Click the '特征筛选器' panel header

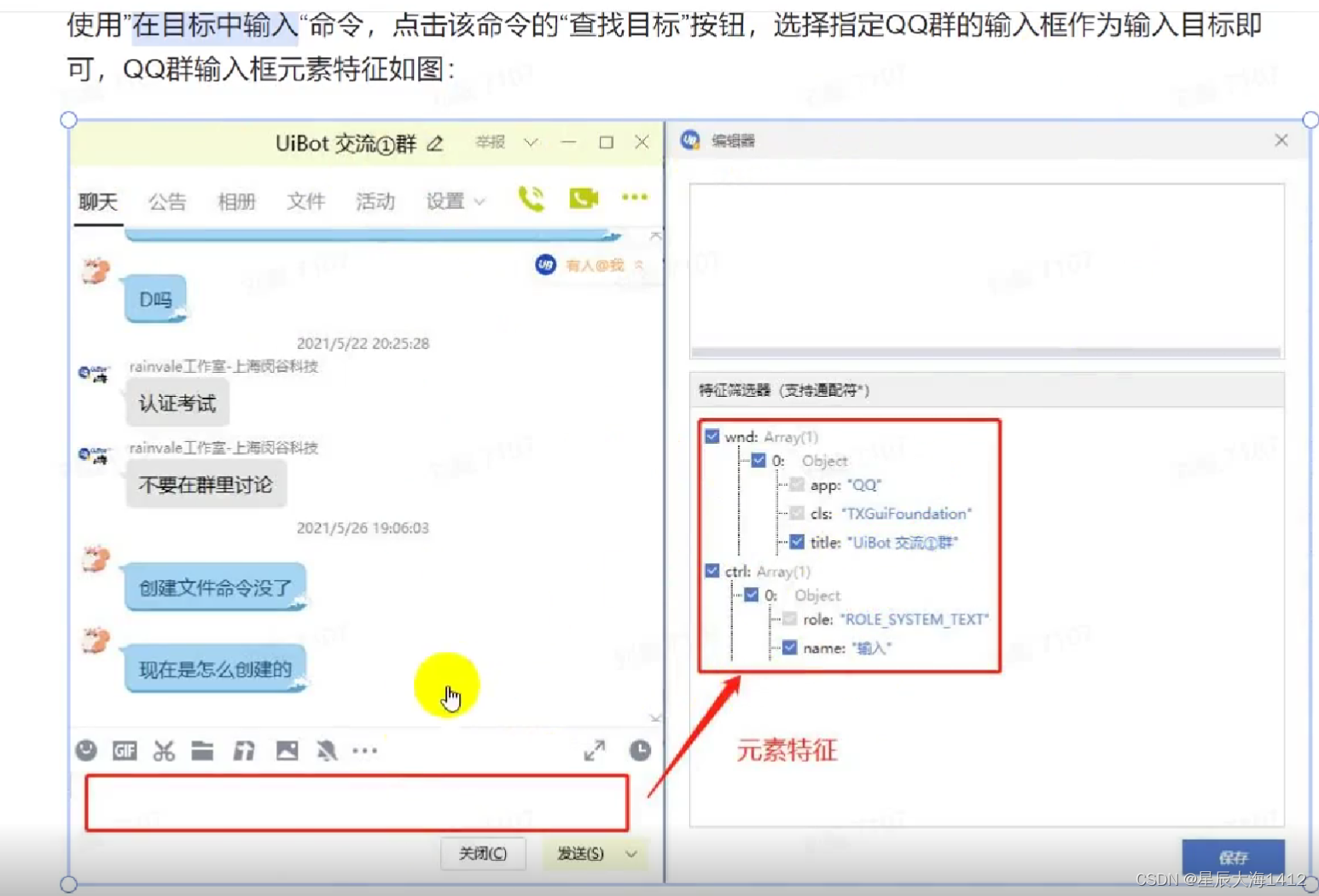(x=986, y=390)
